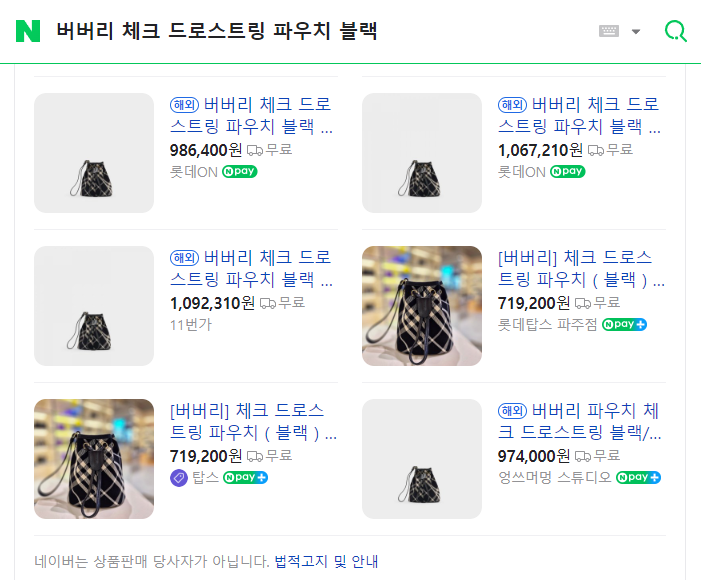Click Npay plus badge beside 롯데탑스 파주점

tap(625, 324)
